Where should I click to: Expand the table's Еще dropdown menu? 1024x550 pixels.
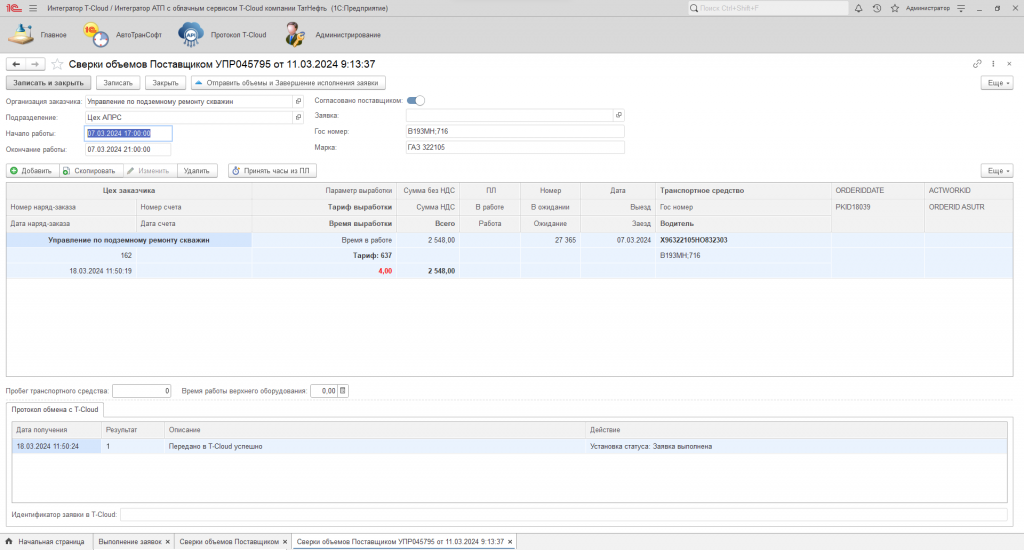997,171
